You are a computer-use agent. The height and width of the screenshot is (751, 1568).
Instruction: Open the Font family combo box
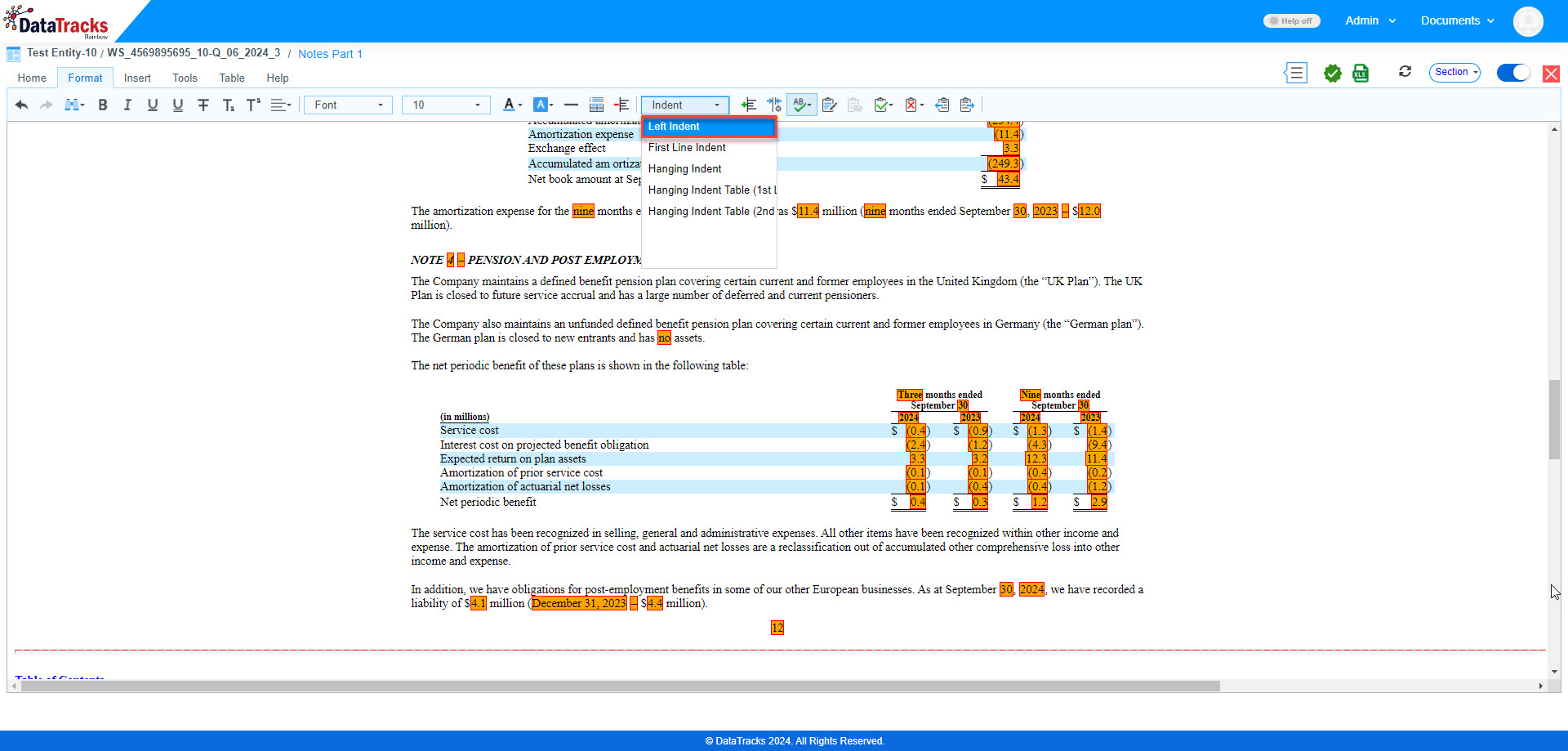click(x=348, y=105)
